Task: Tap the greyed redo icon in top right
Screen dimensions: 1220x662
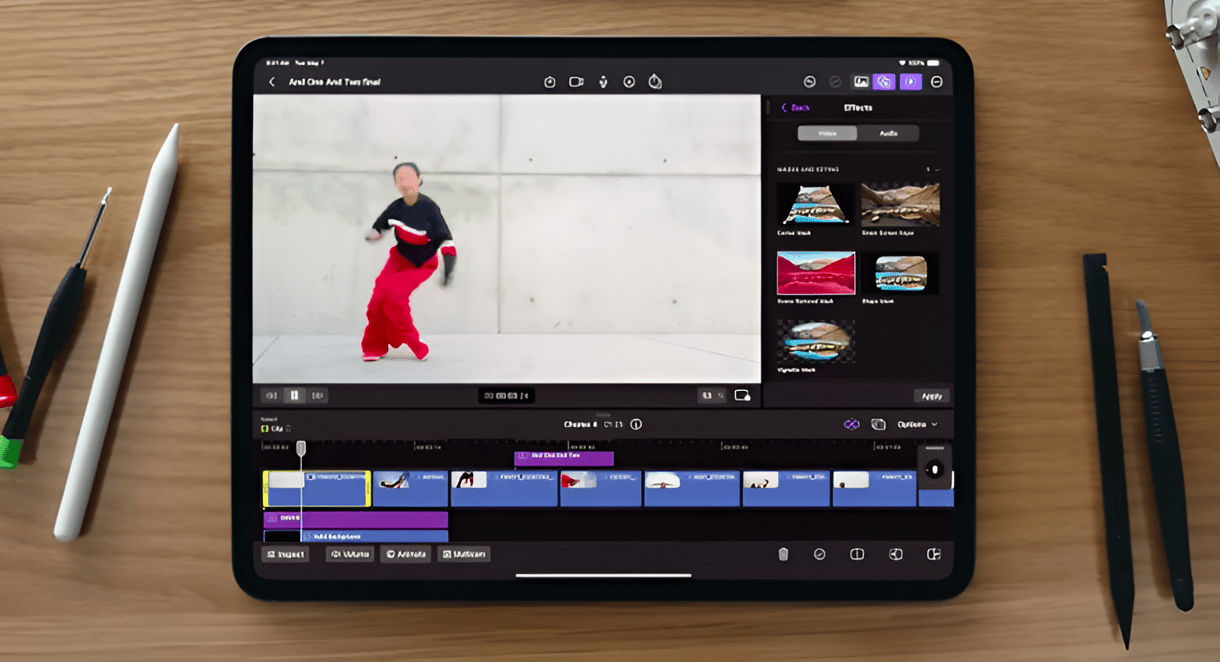Action: (x=835, y=82)
